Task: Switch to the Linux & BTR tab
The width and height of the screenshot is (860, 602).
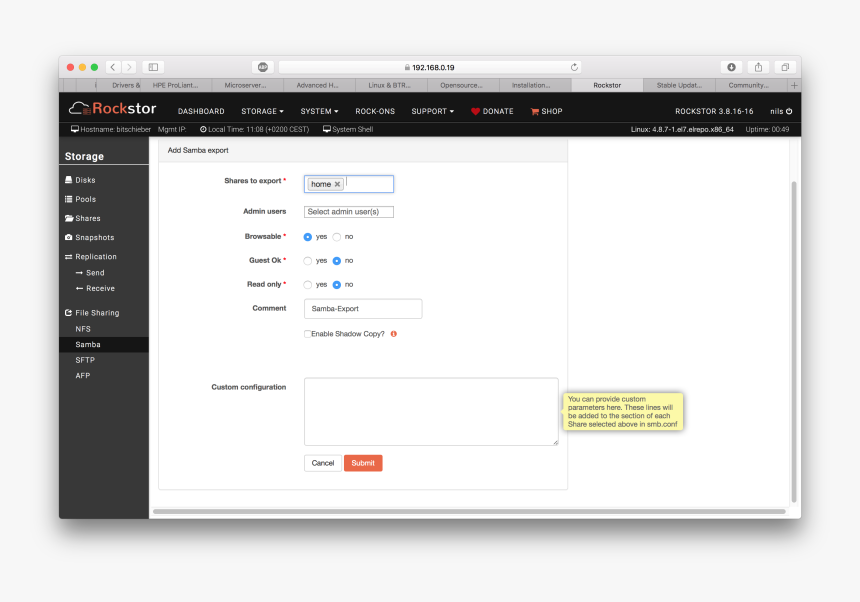Action: tap(389, 85)
